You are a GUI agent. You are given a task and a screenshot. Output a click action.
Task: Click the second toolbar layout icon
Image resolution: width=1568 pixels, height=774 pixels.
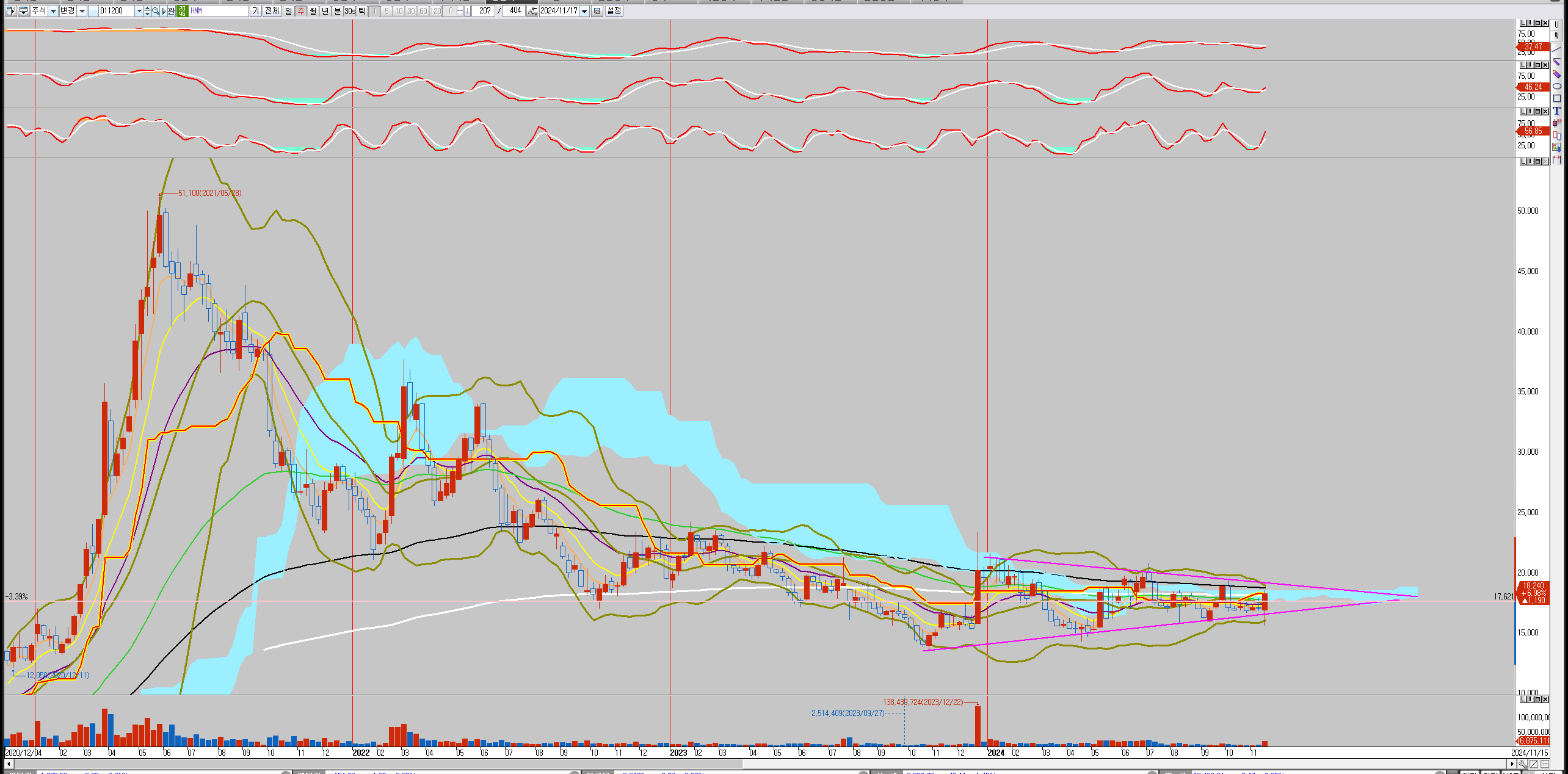(x=23, y=11)
